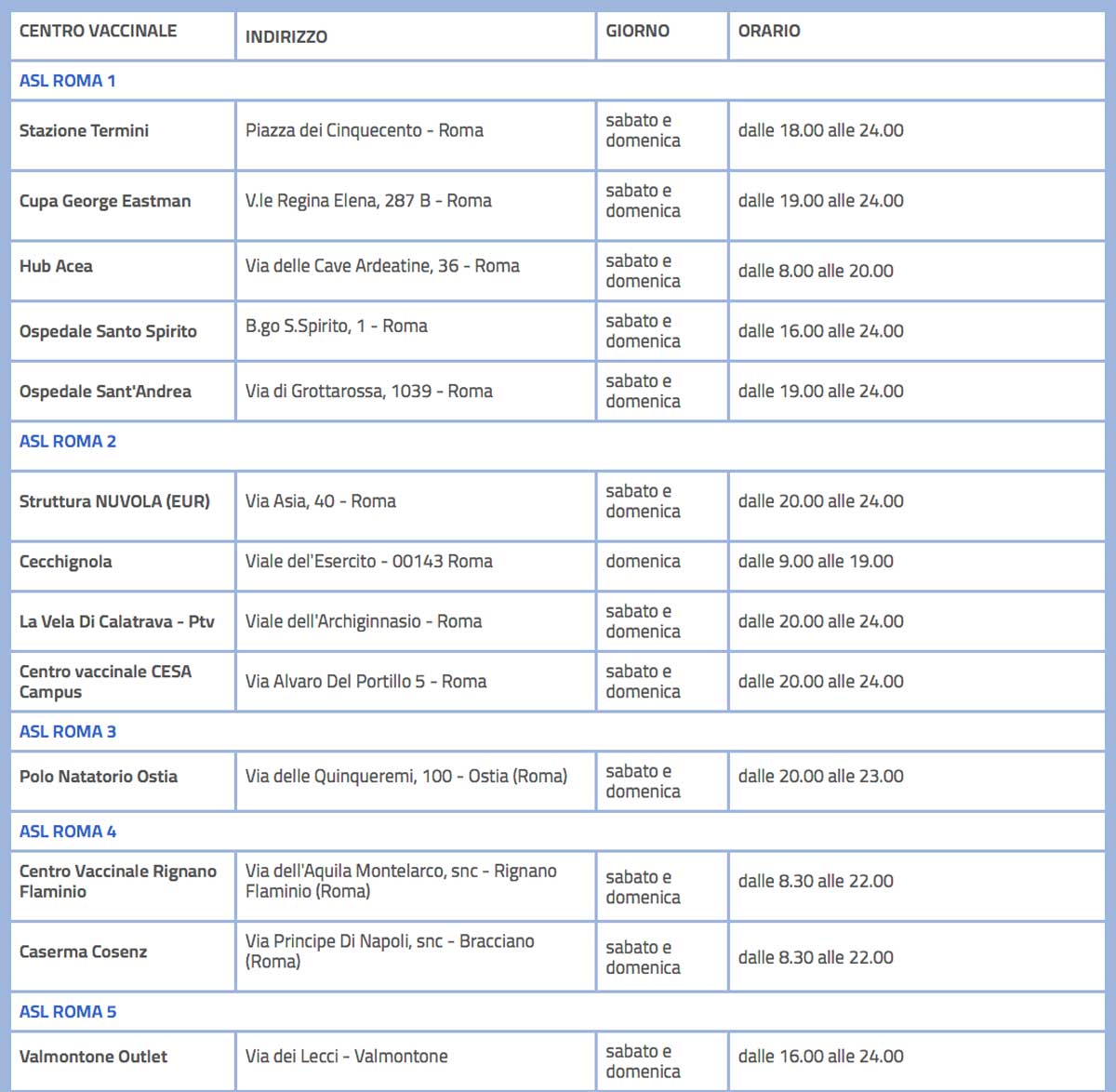Select the Hub Acea address cell
1116x1092 pixels.
click(415, 271)
